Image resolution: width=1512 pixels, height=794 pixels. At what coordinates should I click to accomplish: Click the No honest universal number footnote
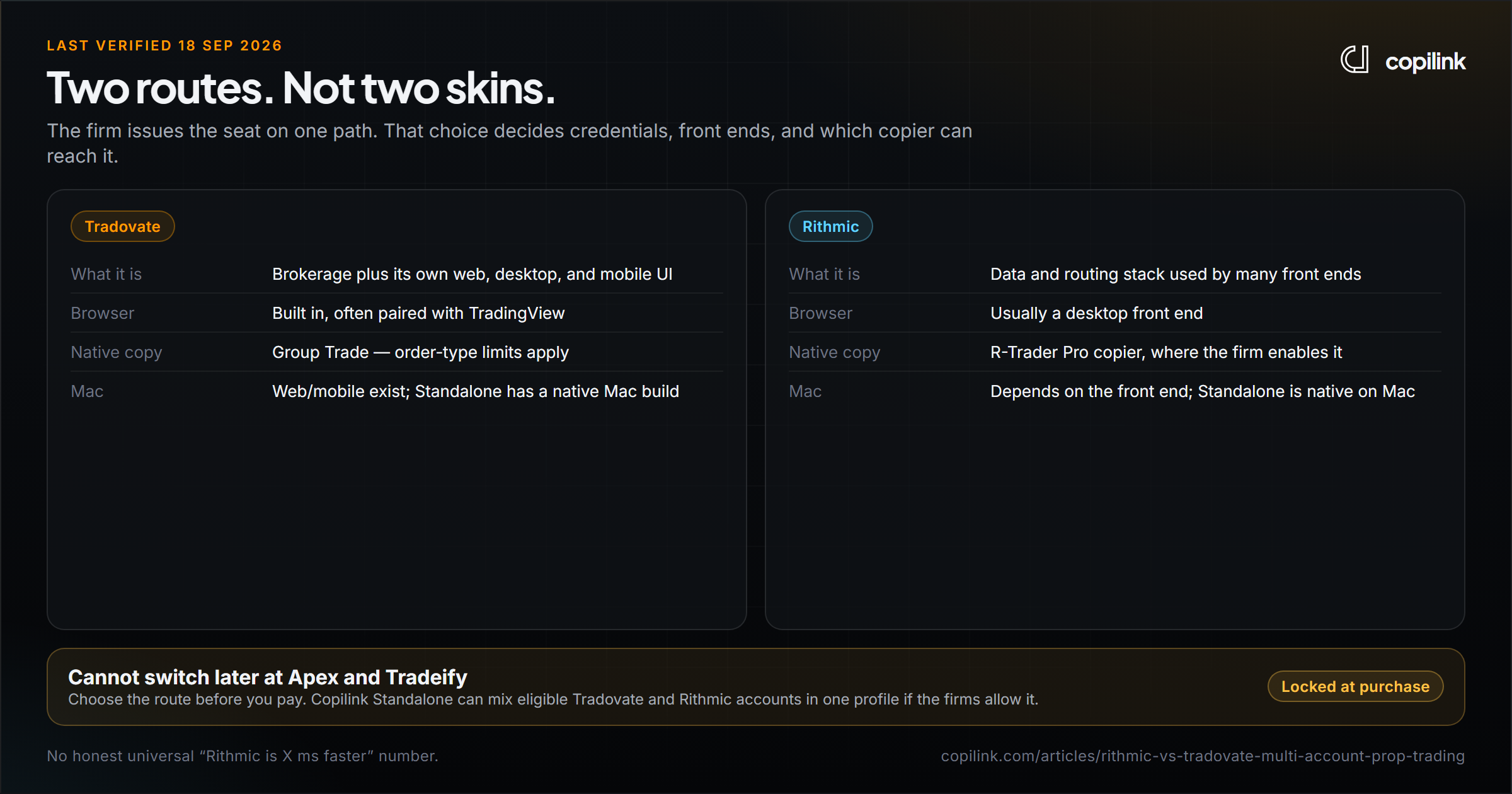tap(243, 756)
